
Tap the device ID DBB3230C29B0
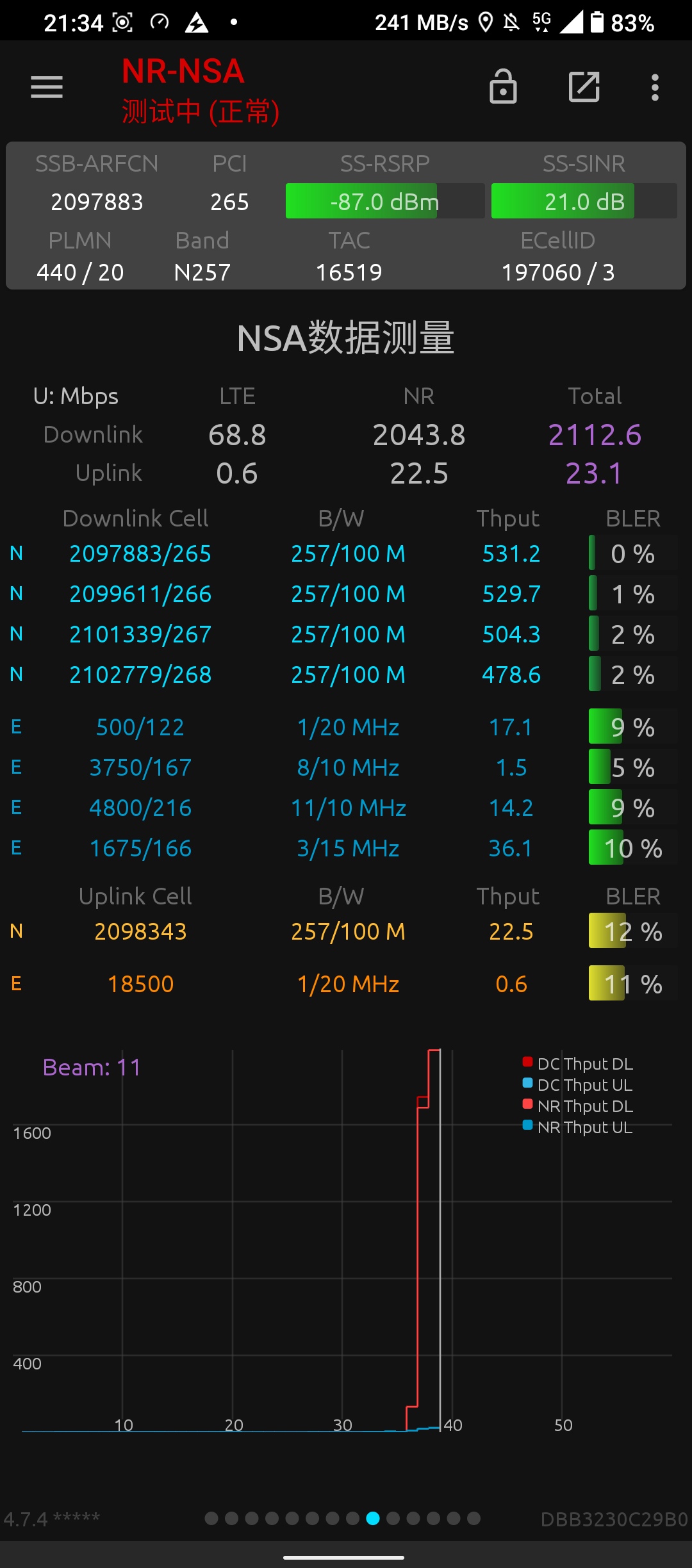tap(614, 1519)
